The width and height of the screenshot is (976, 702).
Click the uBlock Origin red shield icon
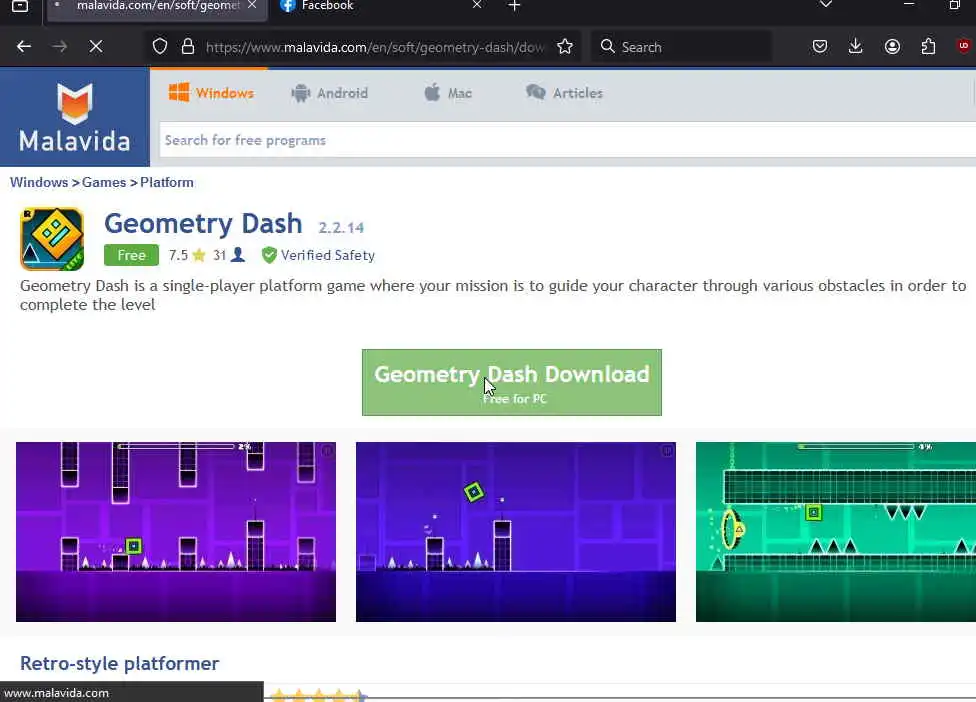pos(964,47)
